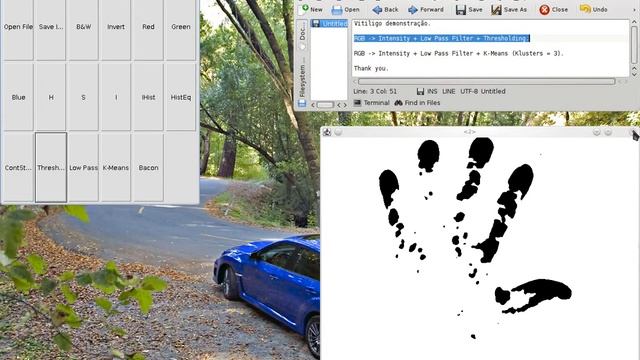Viewport: 640px width, 360px height.
Task: Apply the B&W filter button
Action: 83,27
